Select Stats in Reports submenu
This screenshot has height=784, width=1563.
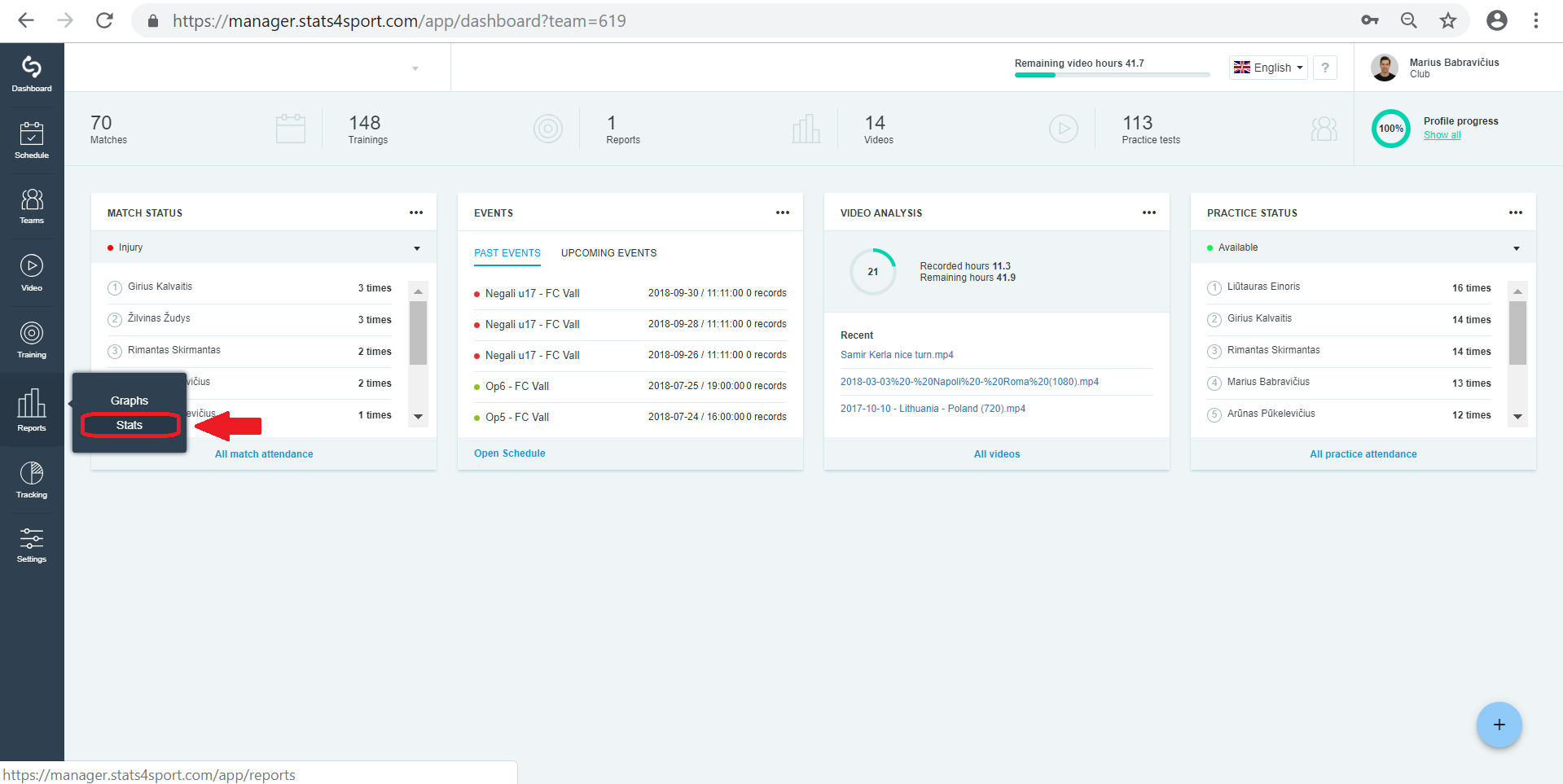[130, 425]
